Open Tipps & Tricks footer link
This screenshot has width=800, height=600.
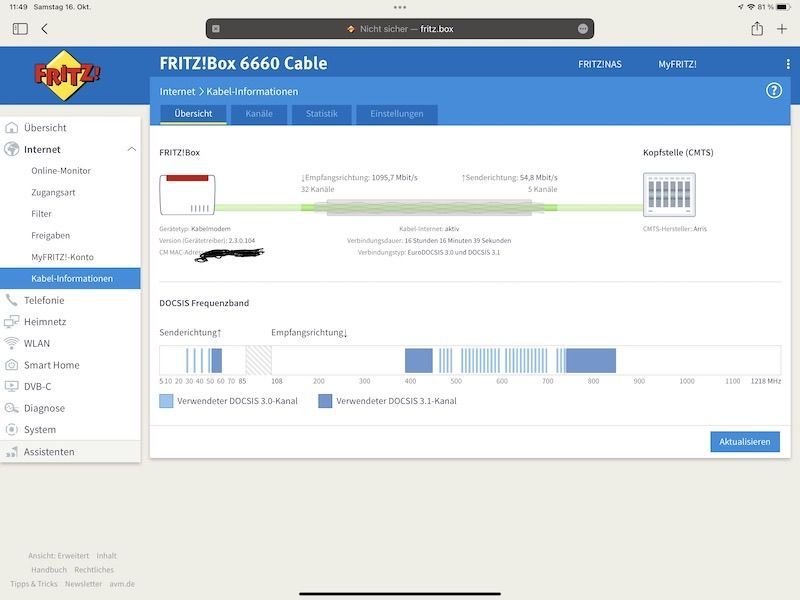(x=34, y=584)
